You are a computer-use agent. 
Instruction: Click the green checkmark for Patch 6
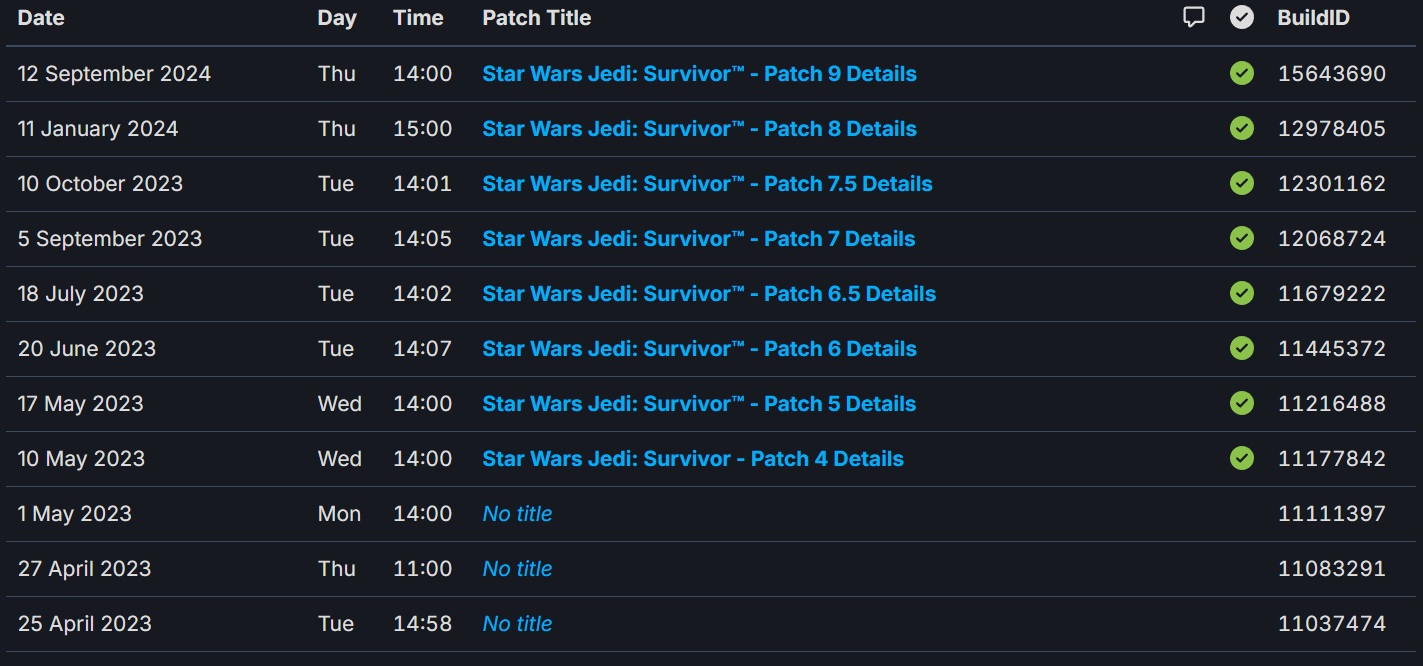click(x=1242, y=348)
